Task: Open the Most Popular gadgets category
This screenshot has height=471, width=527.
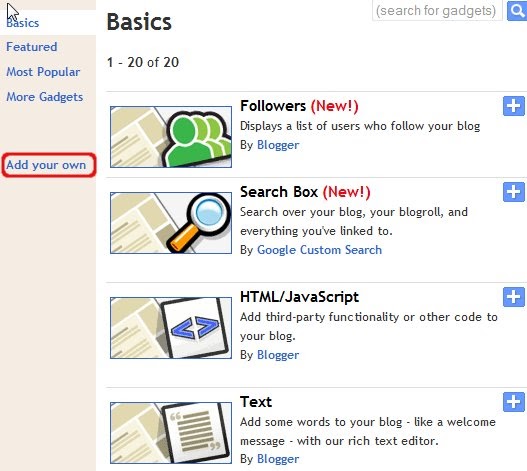Action: coord(43,72)
